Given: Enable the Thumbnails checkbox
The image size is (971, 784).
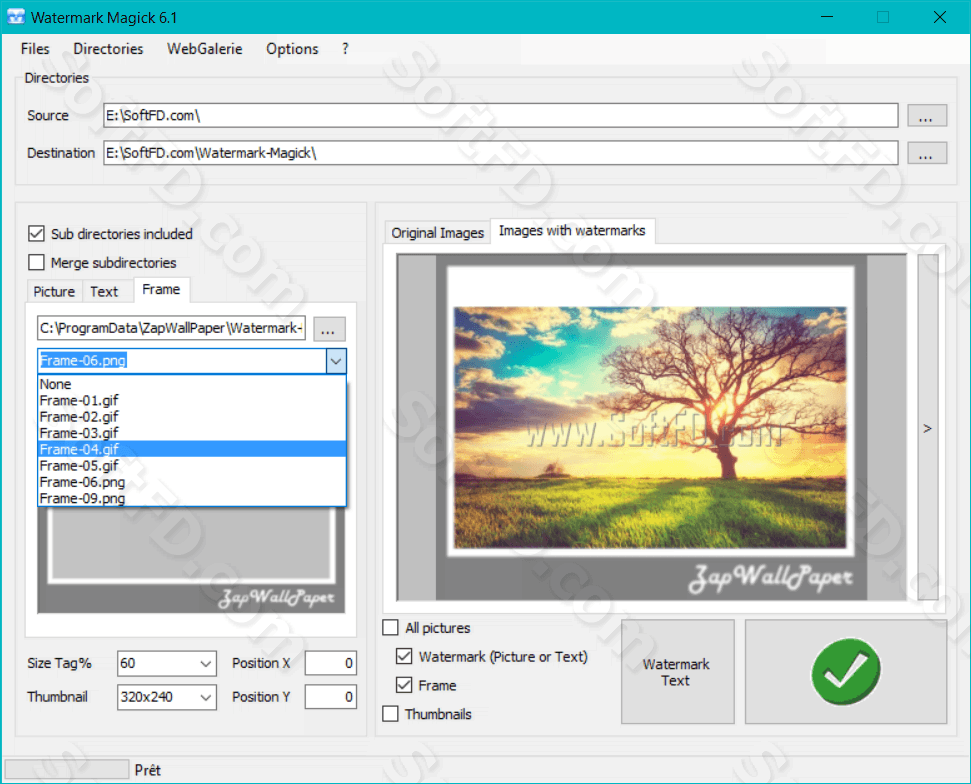Looking at the screenshot, I should click(391, 713).
